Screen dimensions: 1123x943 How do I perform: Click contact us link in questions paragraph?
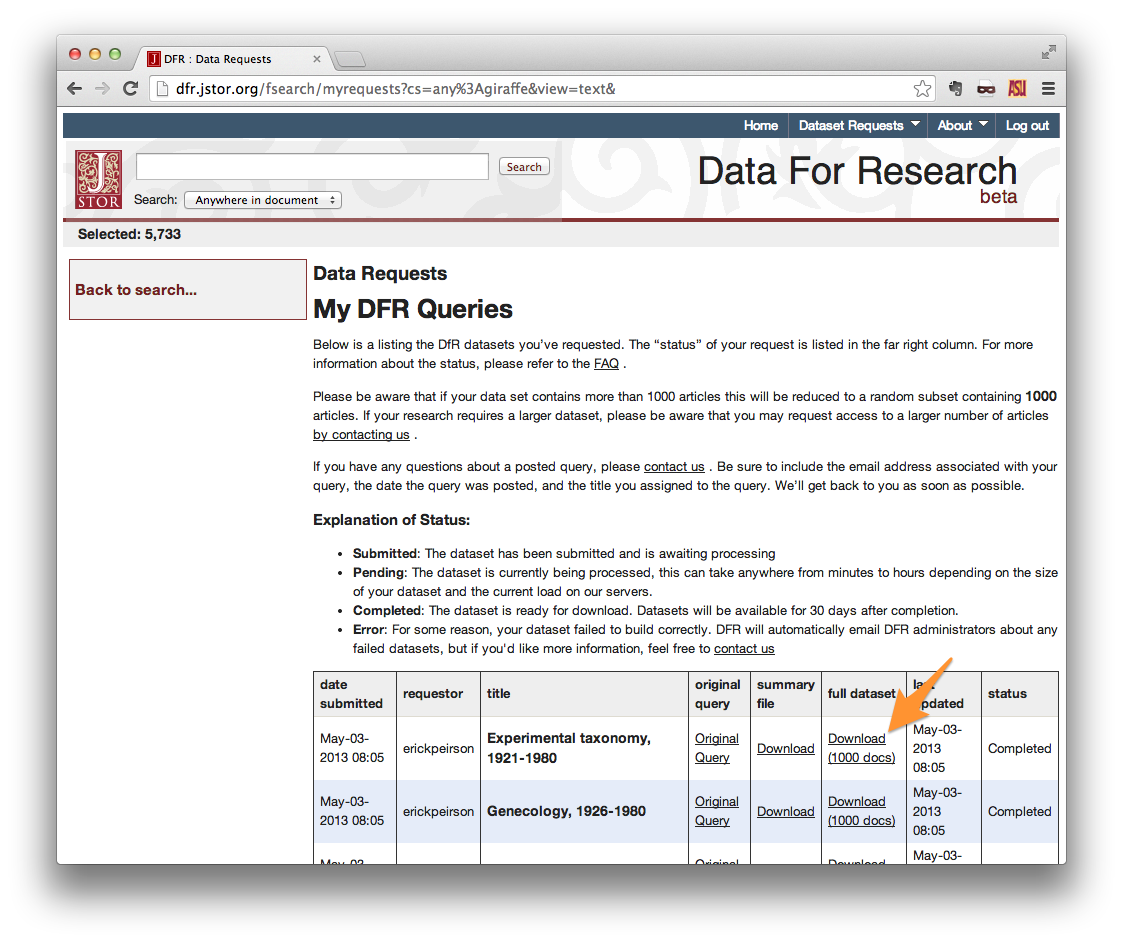pos(674,466)
